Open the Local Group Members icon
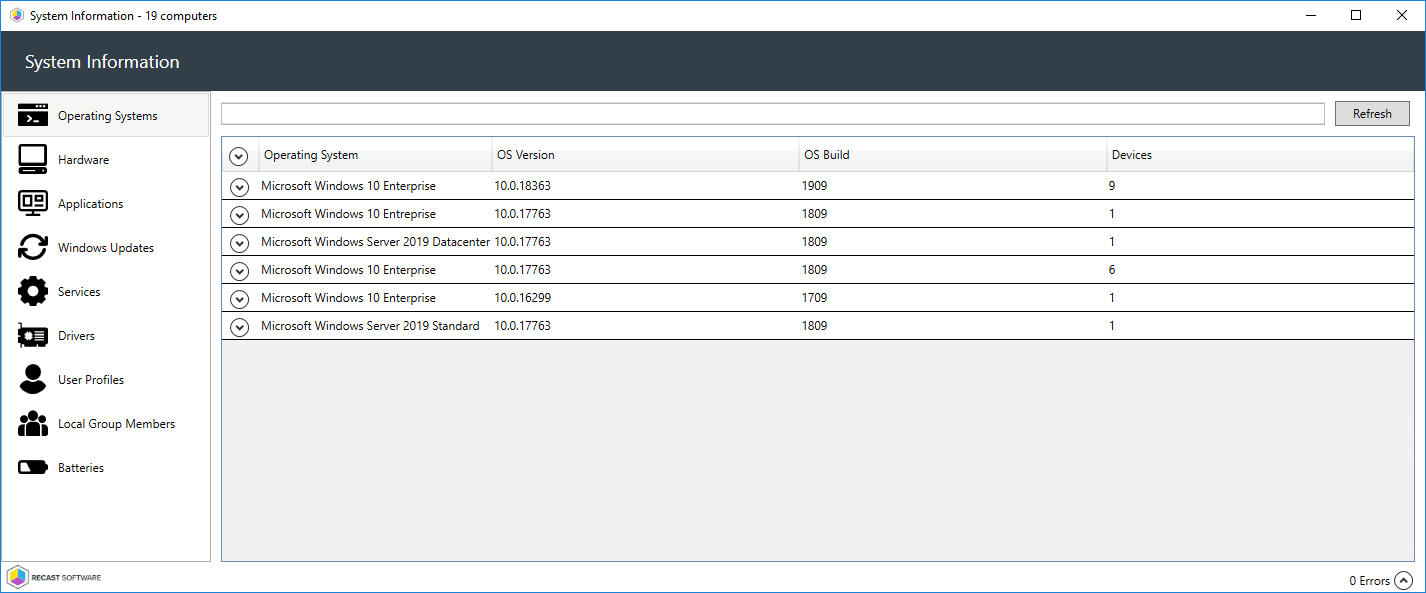 [33, 423]
